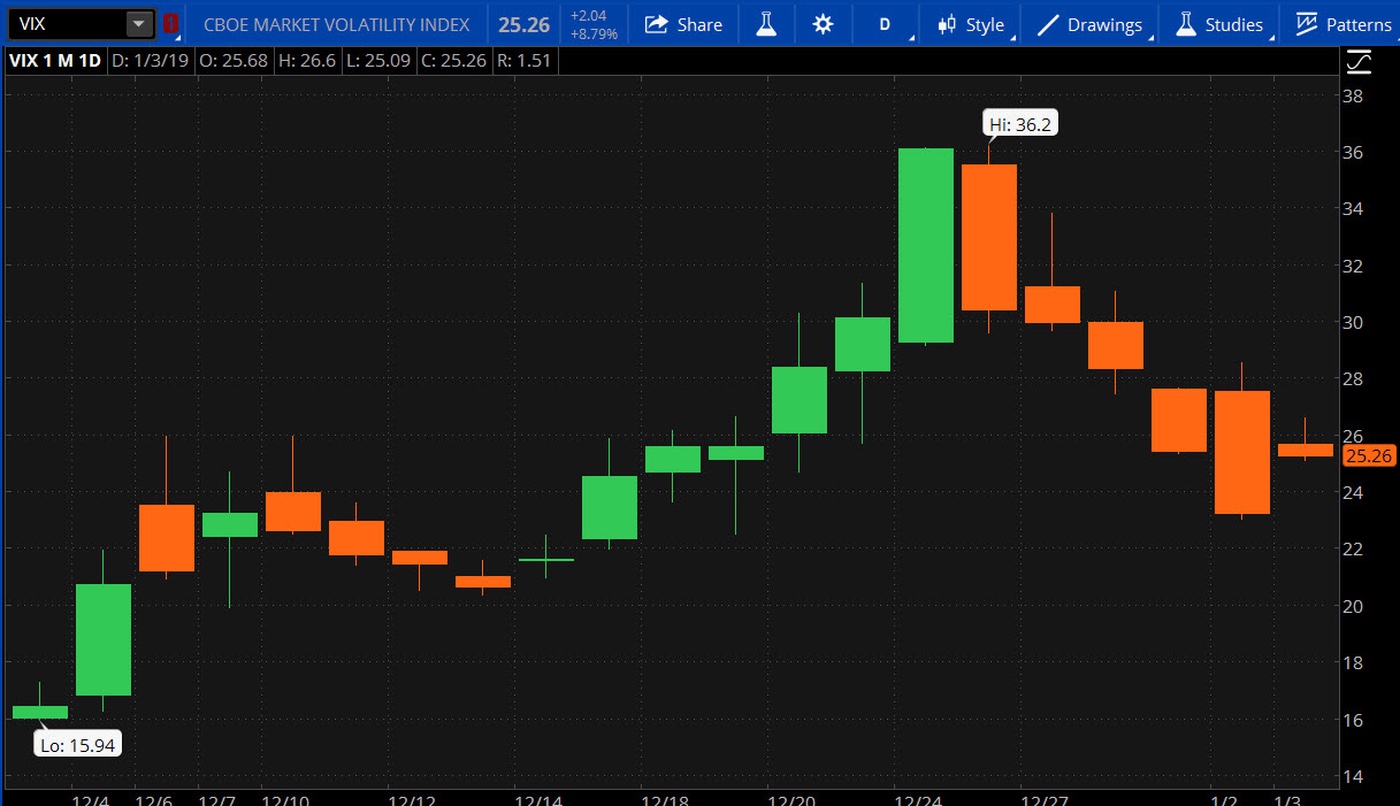The height and width of the screenshot is (806, 1400).
Task: Click the 12/10 date label on time axis
Action: tap(284, 802)
